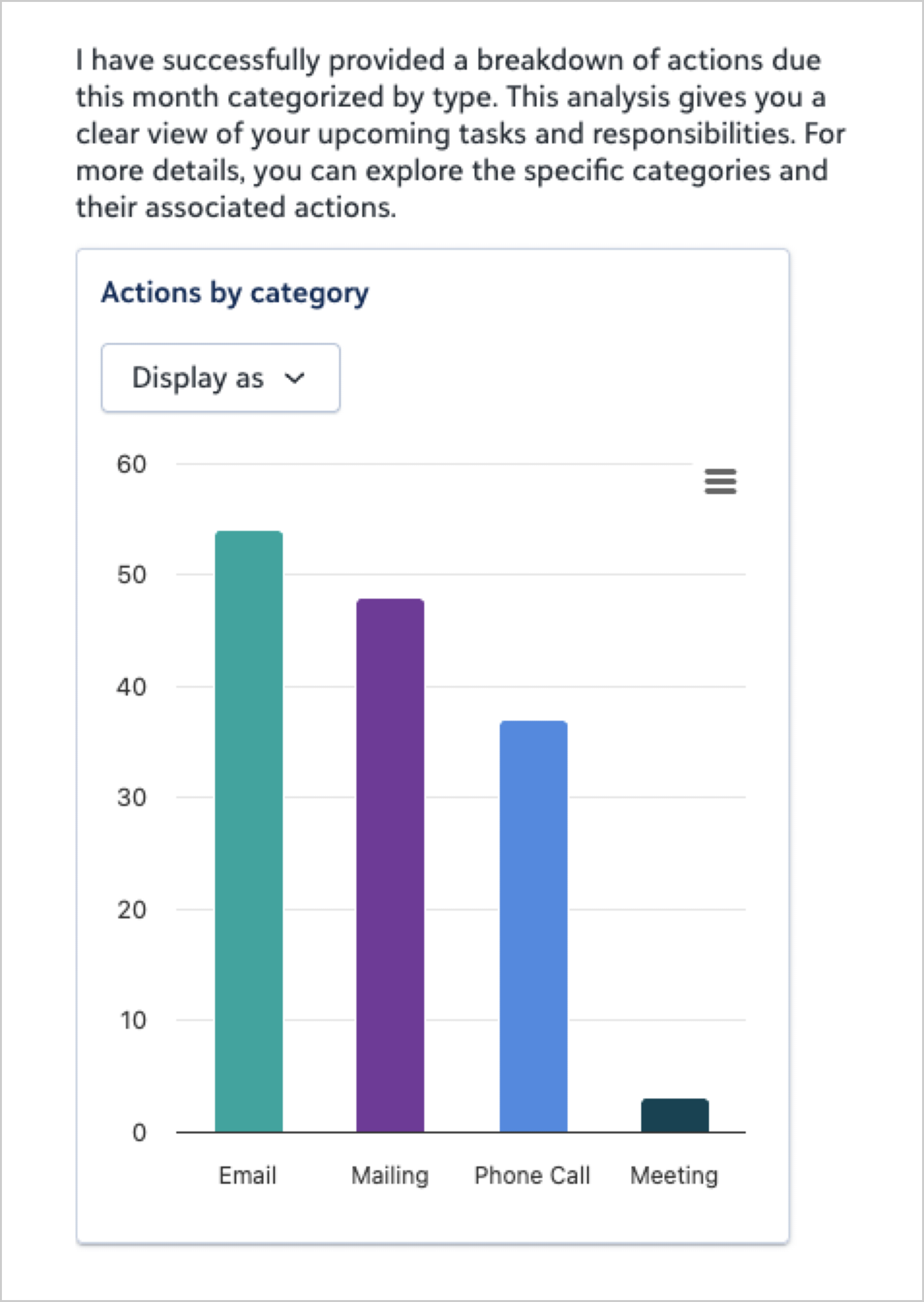
Task: Select the purple Mailing bar
Action: click(390, 865)
